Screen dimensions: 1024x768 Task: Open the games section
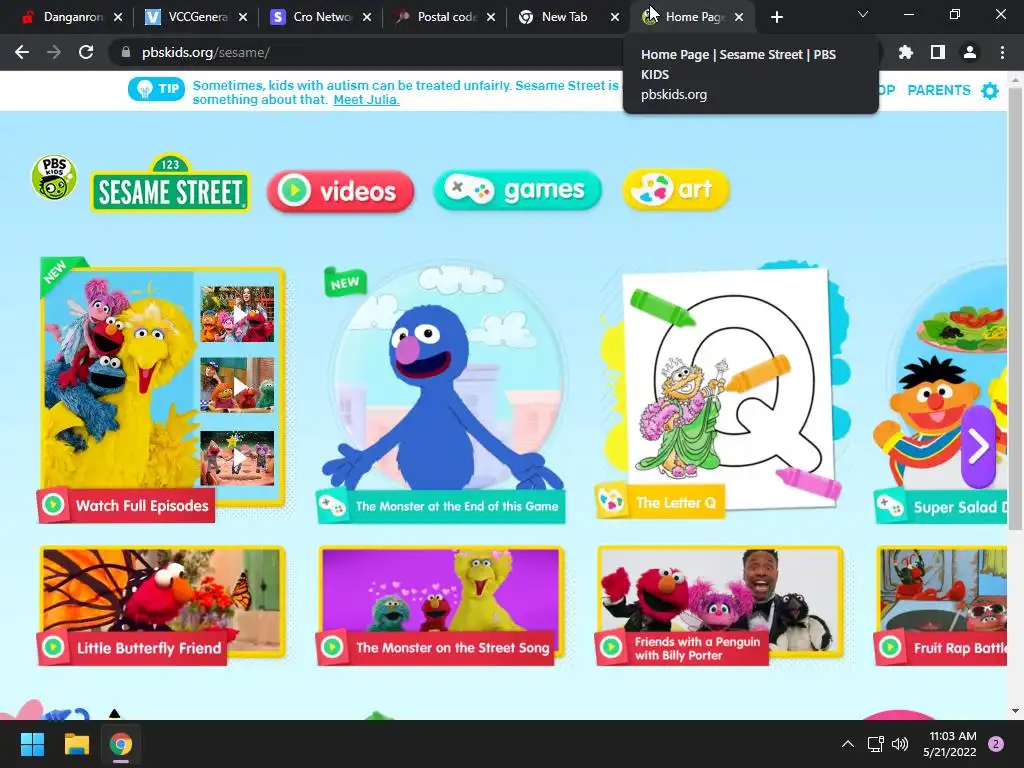[x=517, y=190]
